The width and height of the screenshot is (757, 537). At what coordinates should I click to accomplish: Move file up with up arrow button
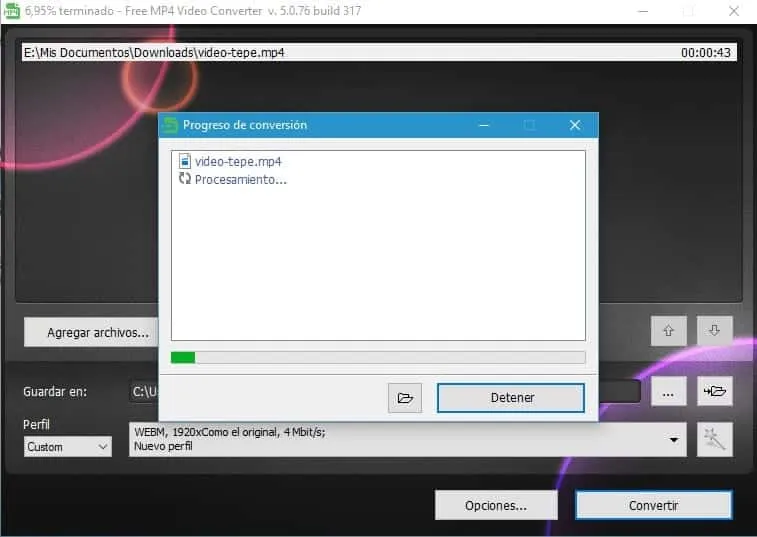(x=669, y=331)
